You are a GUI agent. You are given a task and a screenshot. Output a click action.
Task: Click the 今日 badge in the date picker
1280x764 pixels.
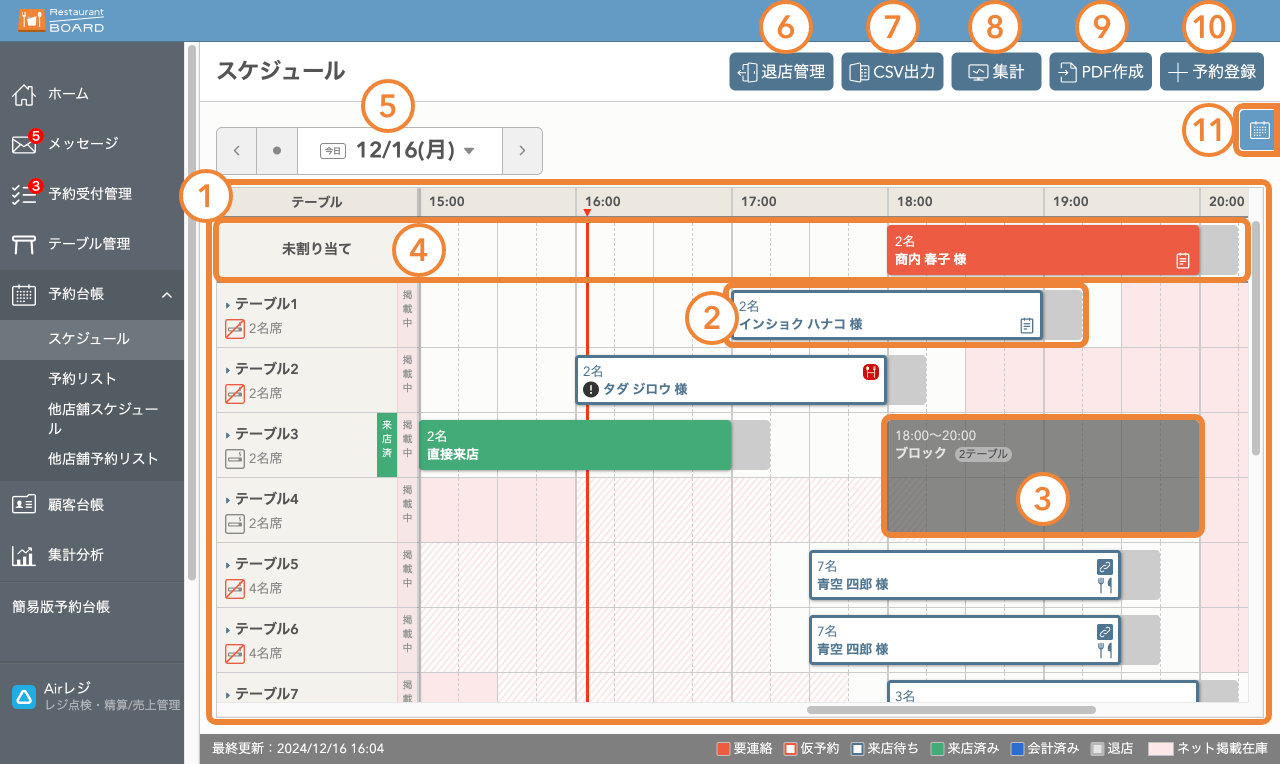(x=333, y=151)
